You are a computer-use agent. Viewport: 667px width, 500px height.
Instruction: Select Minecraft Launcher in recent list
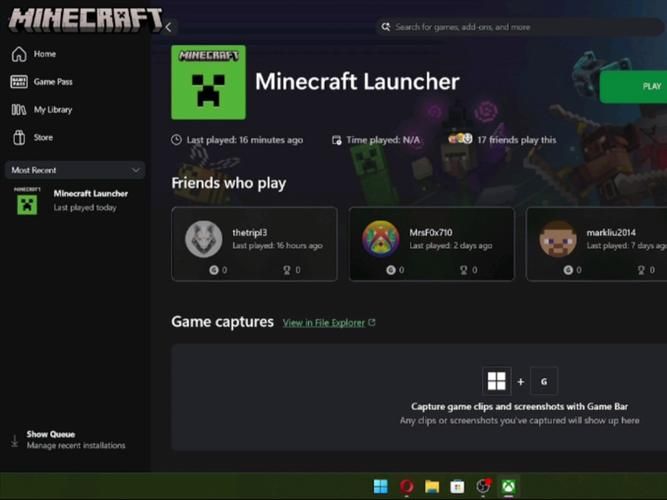[x=91, y=194]
